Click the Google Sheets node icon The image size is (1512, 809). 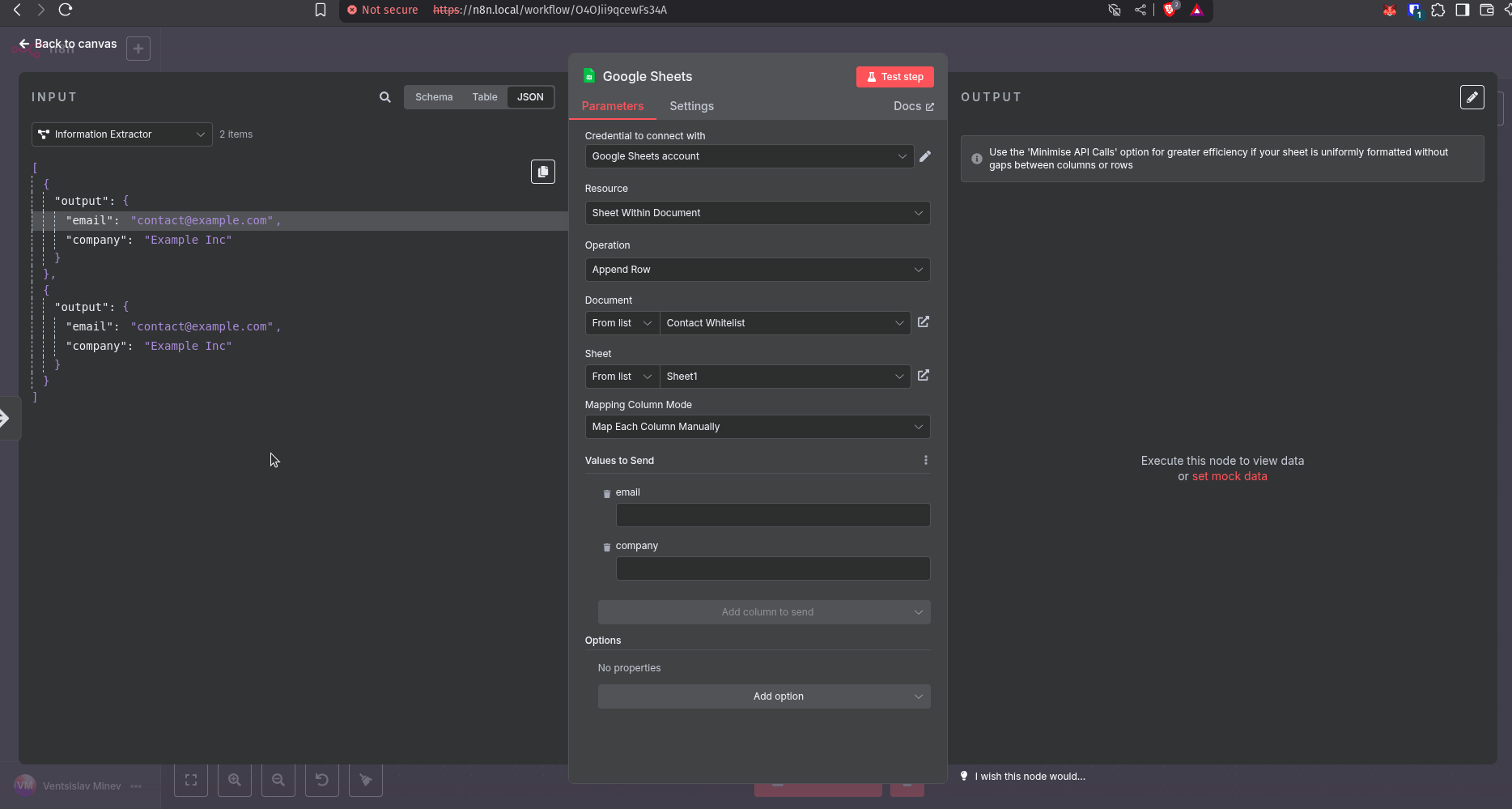(x=589, y=76)
